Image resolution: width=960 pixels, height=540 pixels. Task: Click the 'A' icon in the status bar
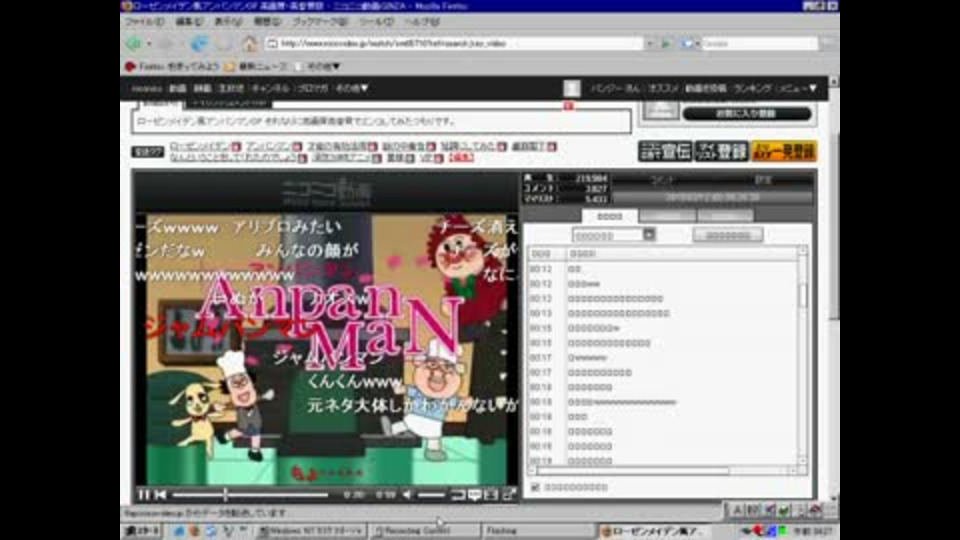[737, 509]
